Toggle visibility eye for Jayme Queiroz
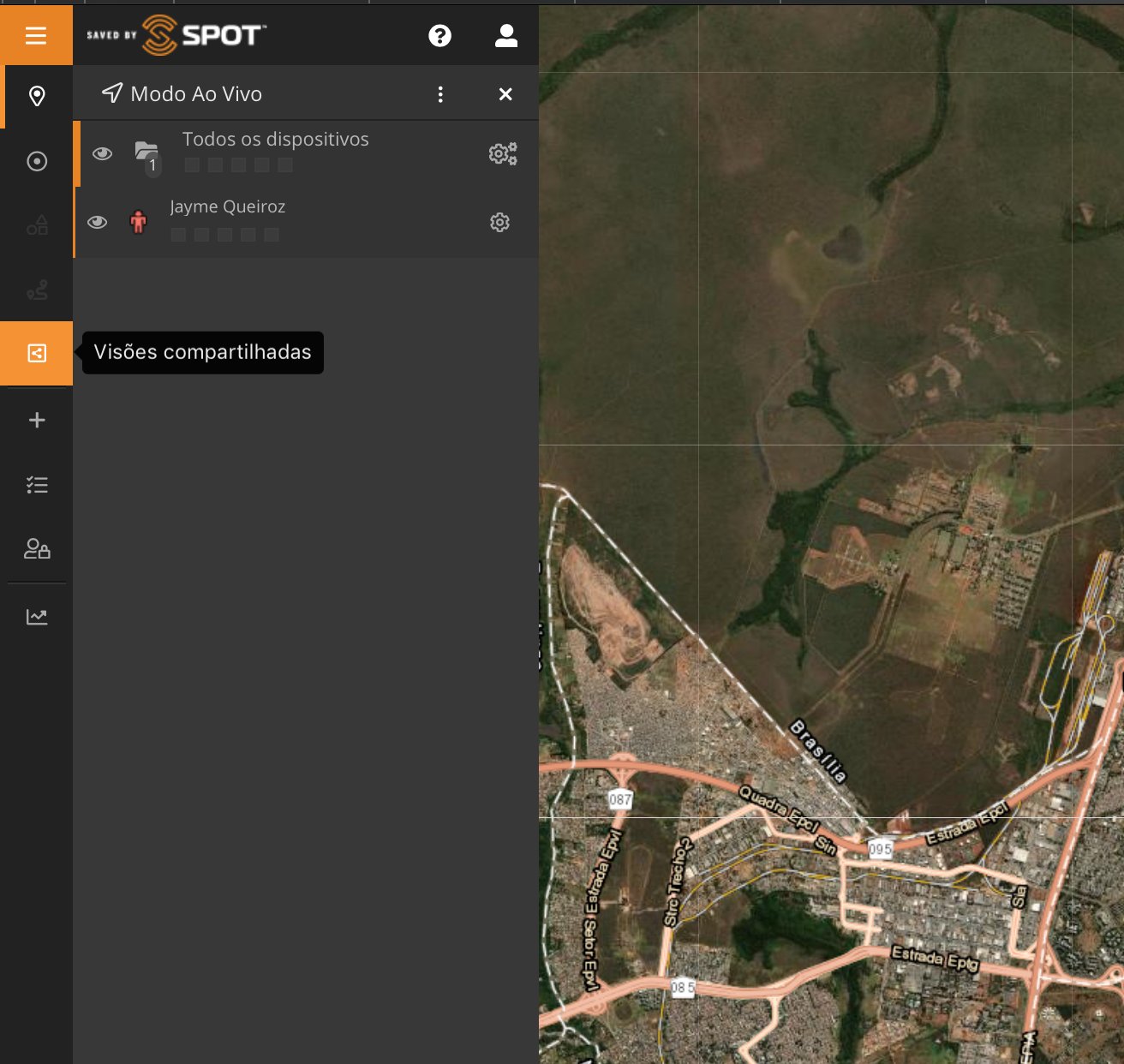Viewport: 1124px width, 1064px height. pyautogui.click(x=98, y=223)
